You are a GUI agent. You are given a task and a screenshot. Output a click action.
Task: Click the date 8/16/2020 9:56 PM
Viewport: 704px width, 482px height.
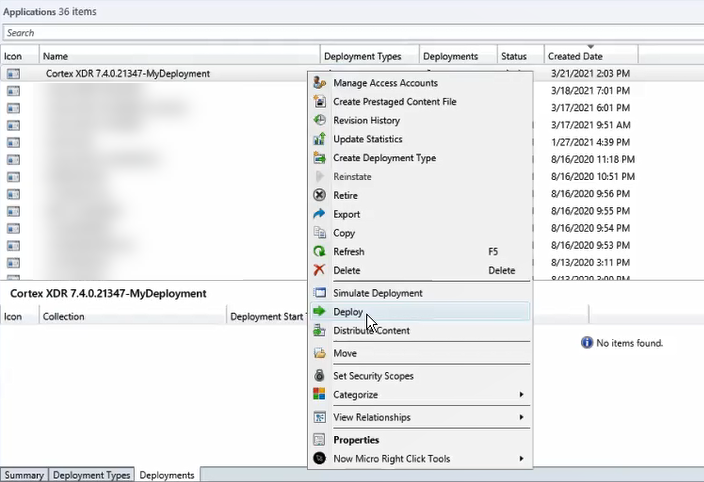pos(590,194)
